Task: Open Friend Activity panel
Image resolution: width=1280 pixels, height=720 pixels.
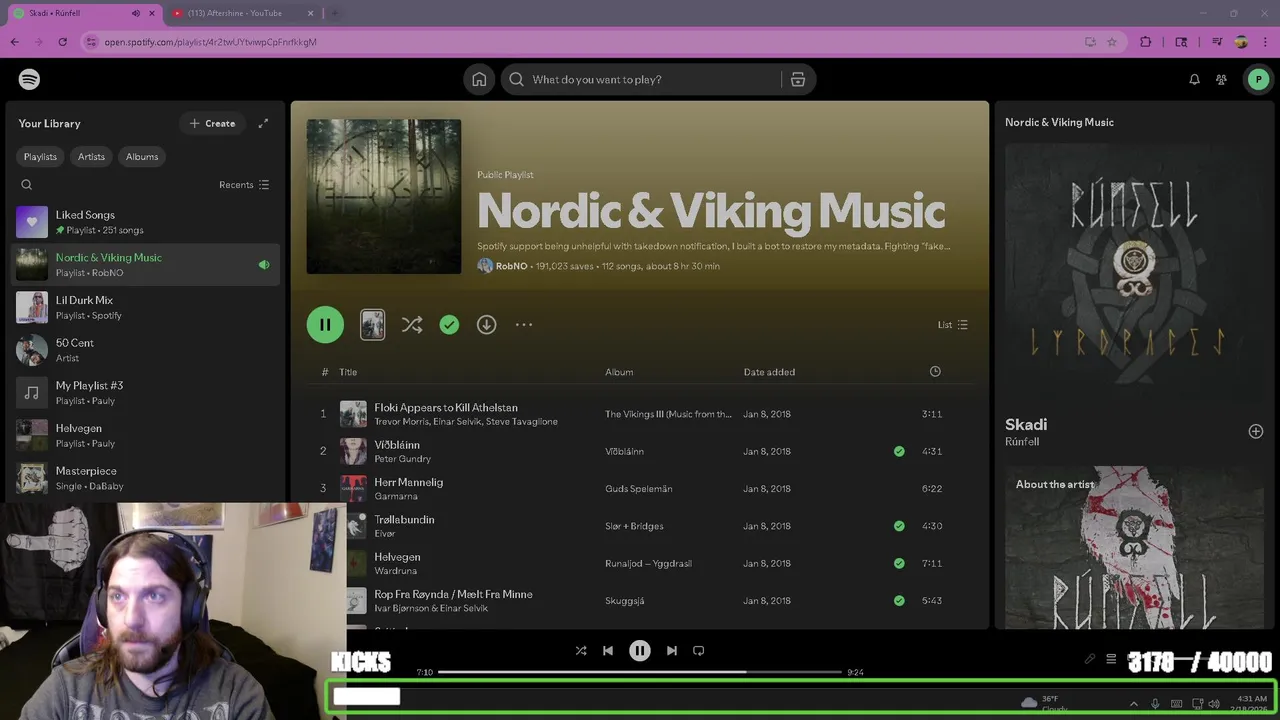Action: coord(1221,79)
